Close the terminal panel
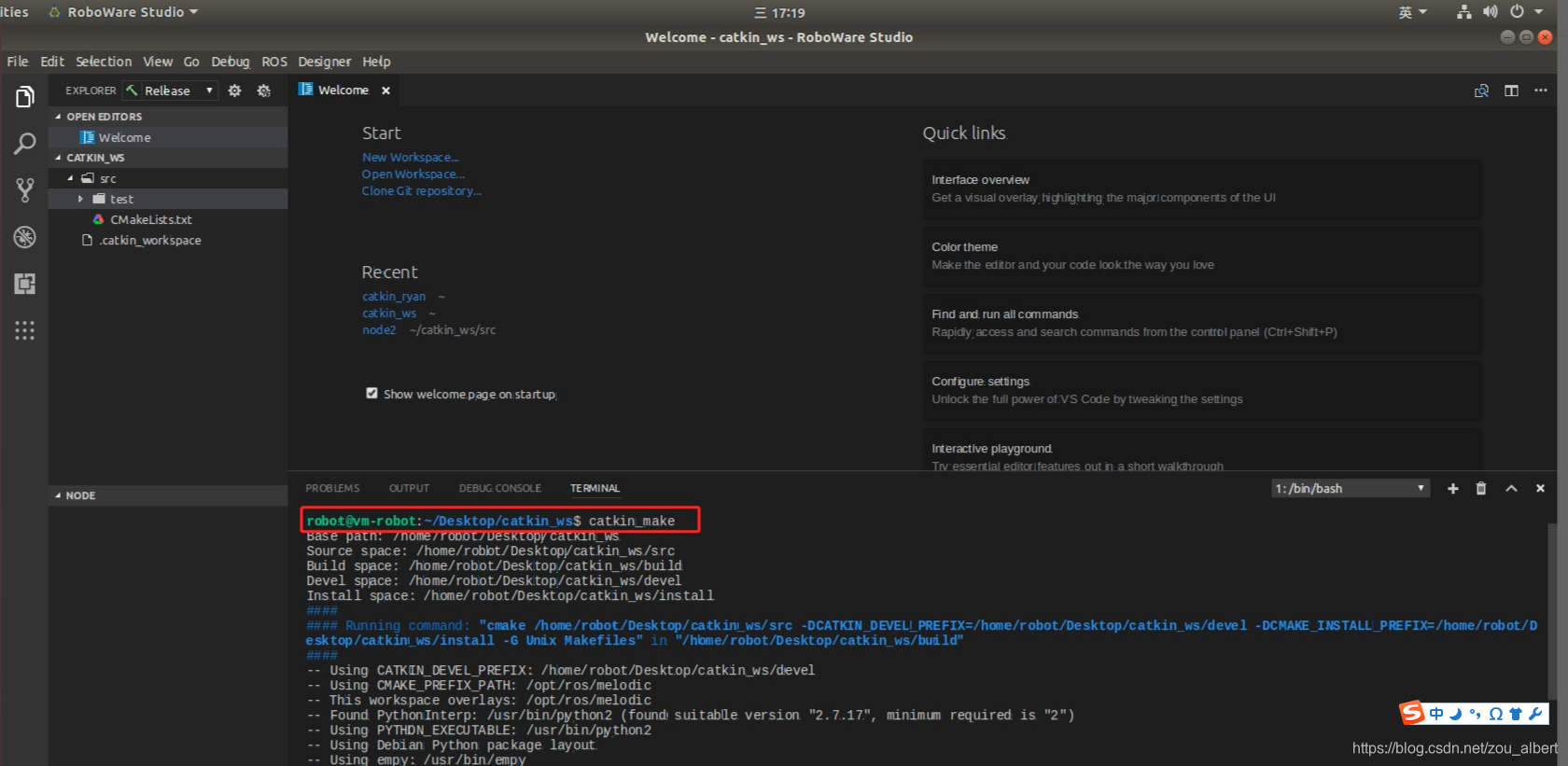 pos(1540,488)
